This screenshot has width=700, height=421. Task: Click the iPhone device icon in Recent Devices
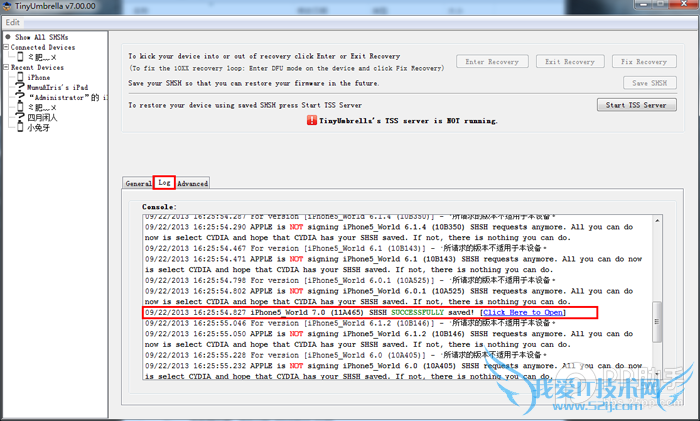pos(20,77)
